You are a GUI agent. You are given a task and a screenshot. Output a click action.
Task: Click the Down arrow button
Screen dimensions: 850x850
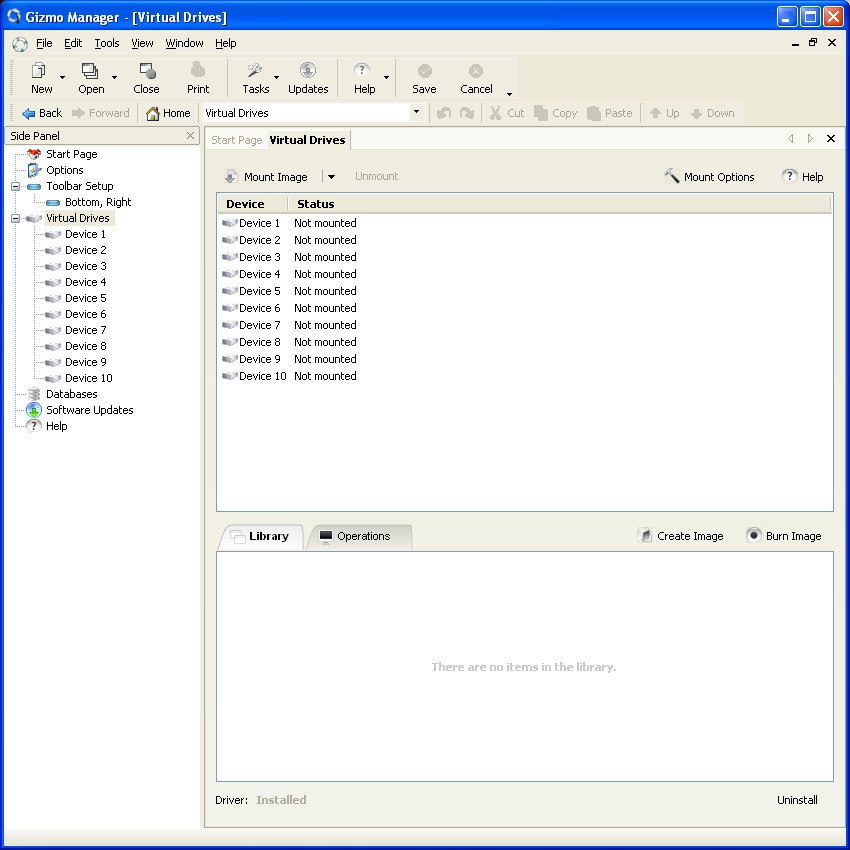[x=712, y=113]
